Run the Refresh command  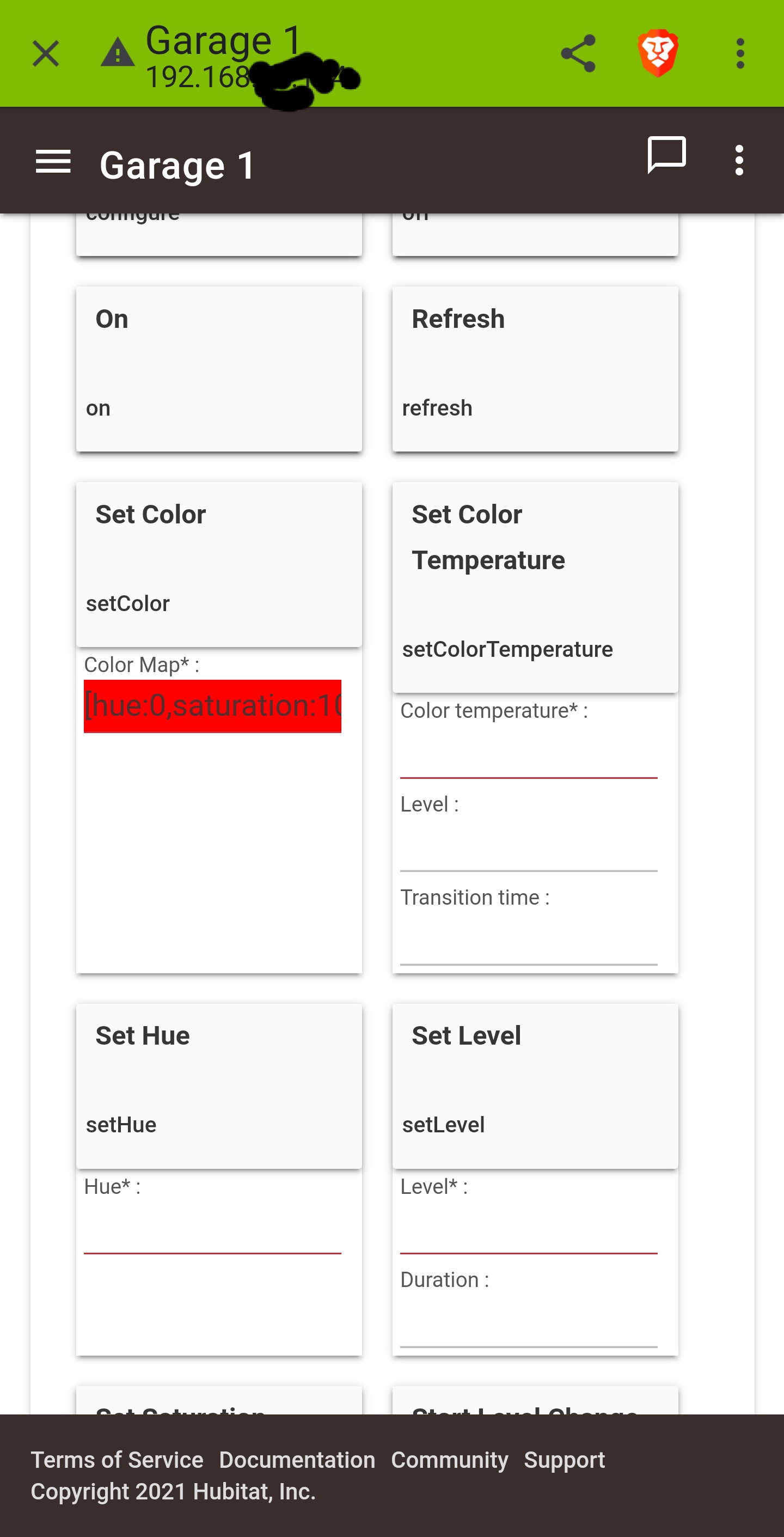[535, 369]
